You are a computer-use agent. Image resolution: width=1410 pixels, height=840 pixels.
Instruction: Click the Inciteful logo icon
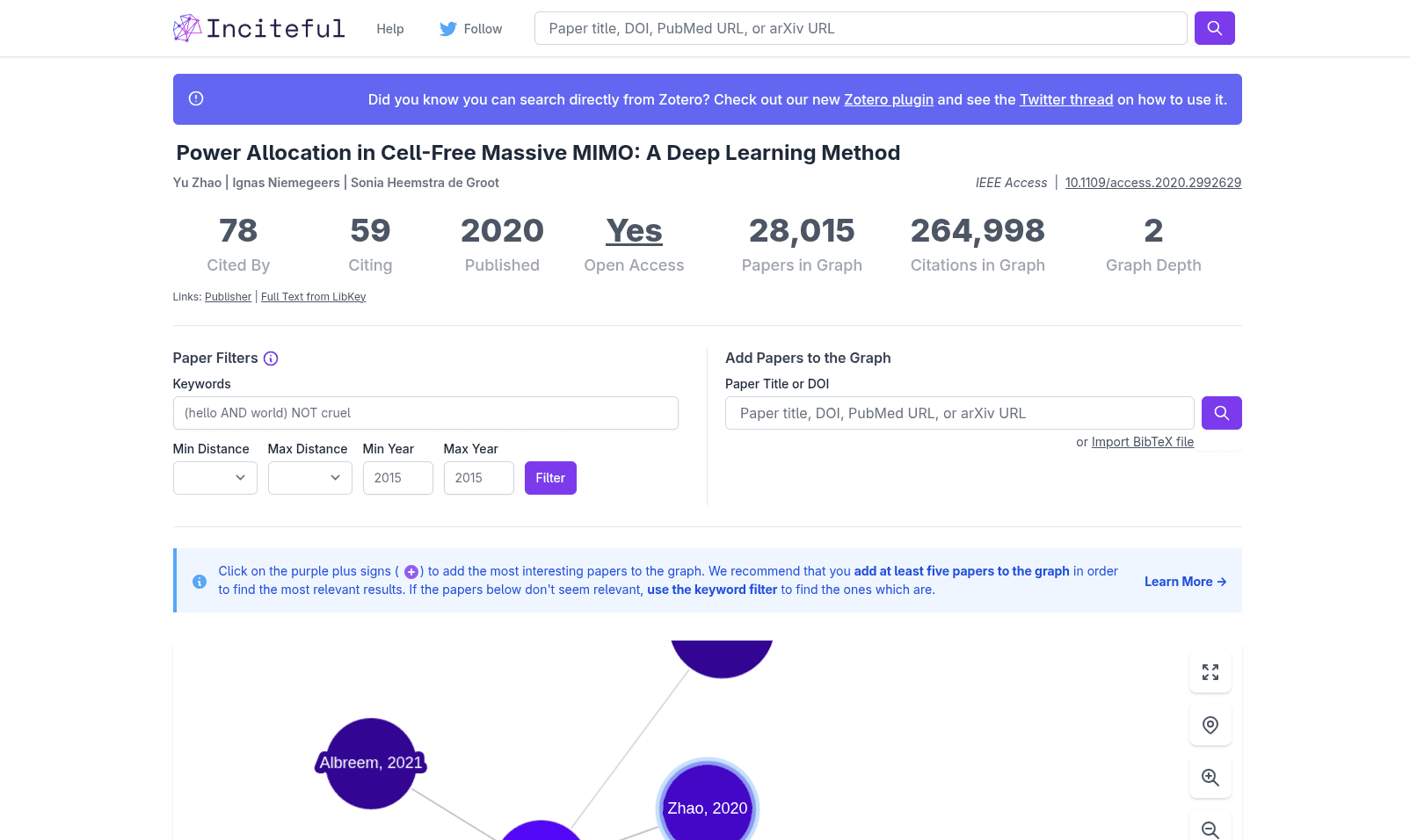187,28
